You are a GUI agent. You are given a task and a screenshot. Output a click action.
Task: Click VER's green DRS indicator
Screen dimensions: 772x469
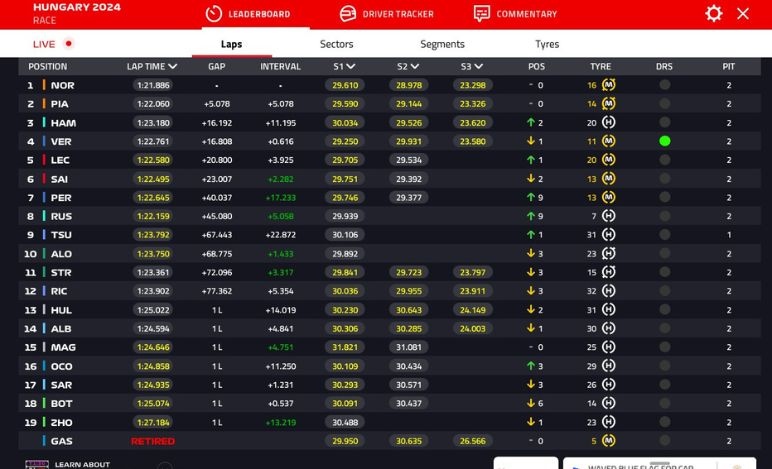click(x=664, y=141)
